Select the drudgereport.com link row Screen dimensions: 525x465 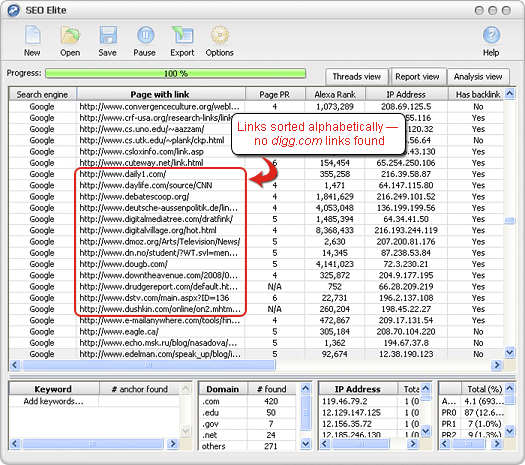[256, 287]
